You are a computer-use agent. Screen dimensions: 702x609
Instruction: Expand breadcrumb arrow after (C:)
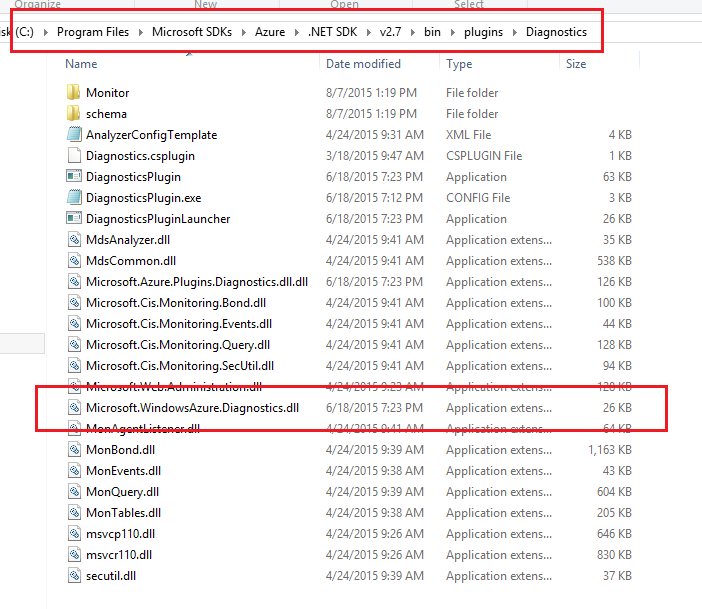[x=45, y=32]
